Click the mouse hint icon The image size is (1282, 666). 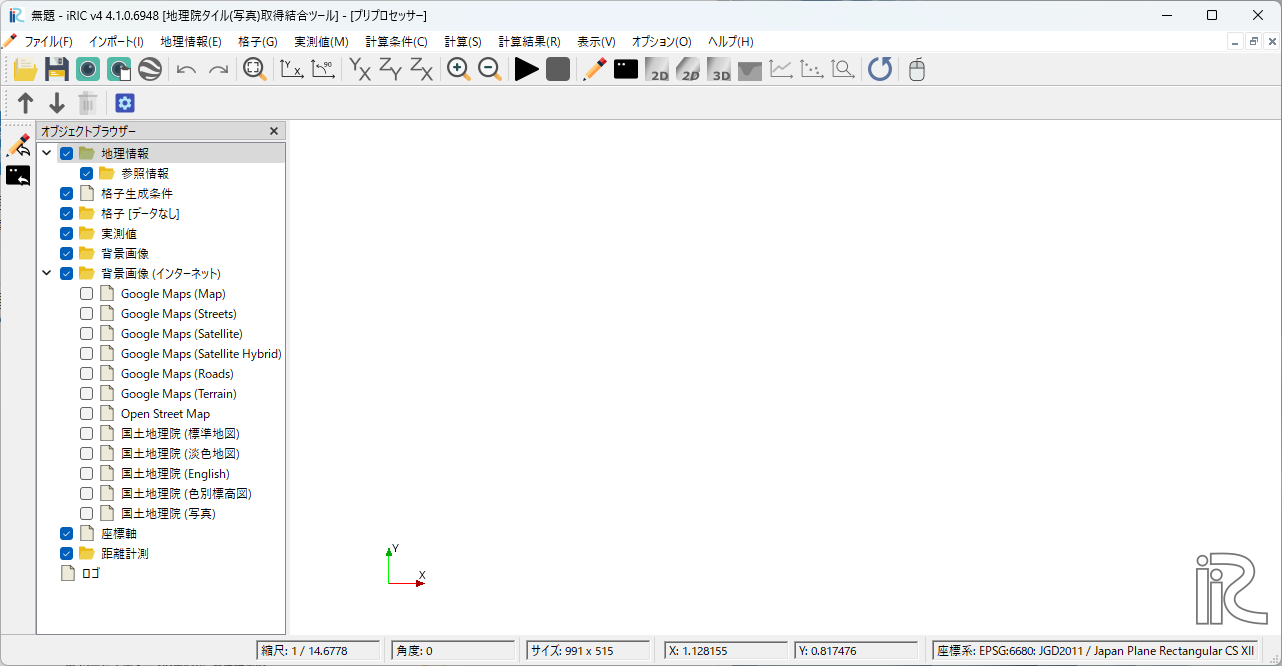click(x=916, y=69)
